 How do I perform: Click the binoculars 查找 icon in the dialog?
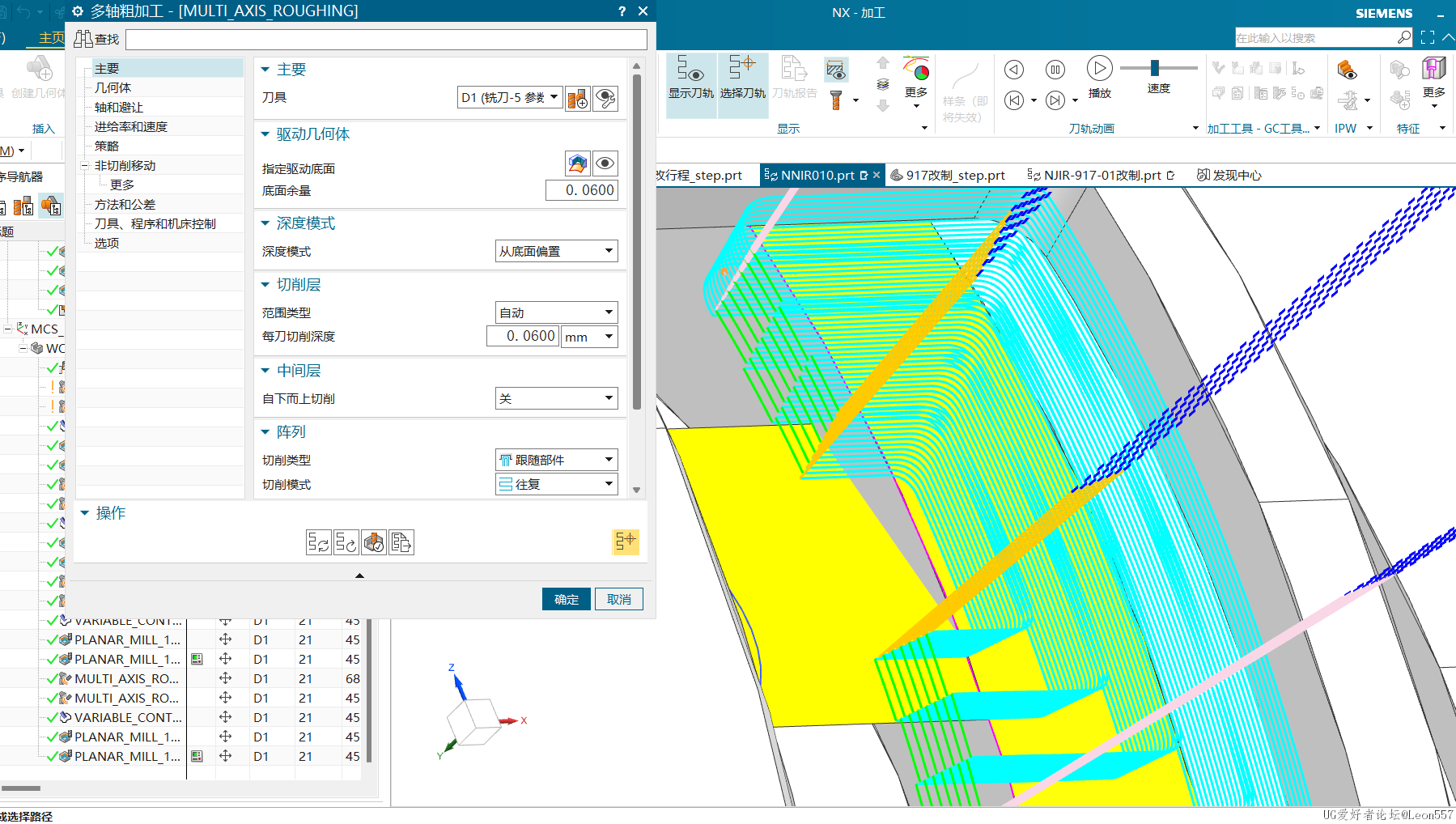(83, 39)
